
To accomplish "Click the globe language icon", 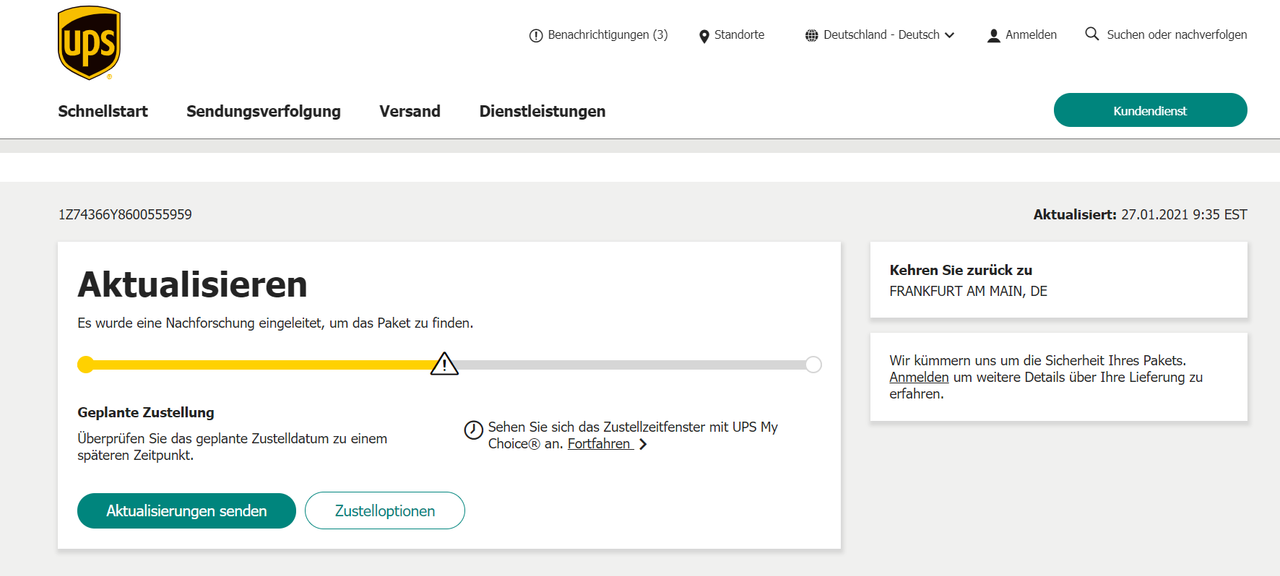I will (x=812, y=35).
